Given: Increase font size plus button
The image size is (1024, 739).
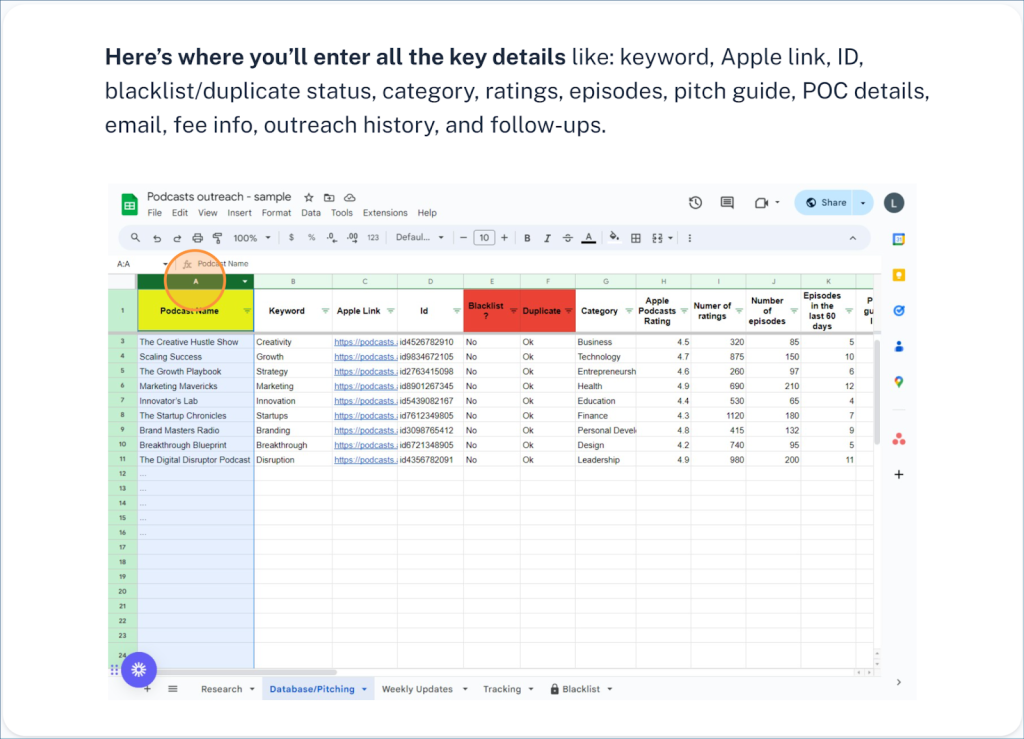Looking at the screenshot, I should (504, 238).
